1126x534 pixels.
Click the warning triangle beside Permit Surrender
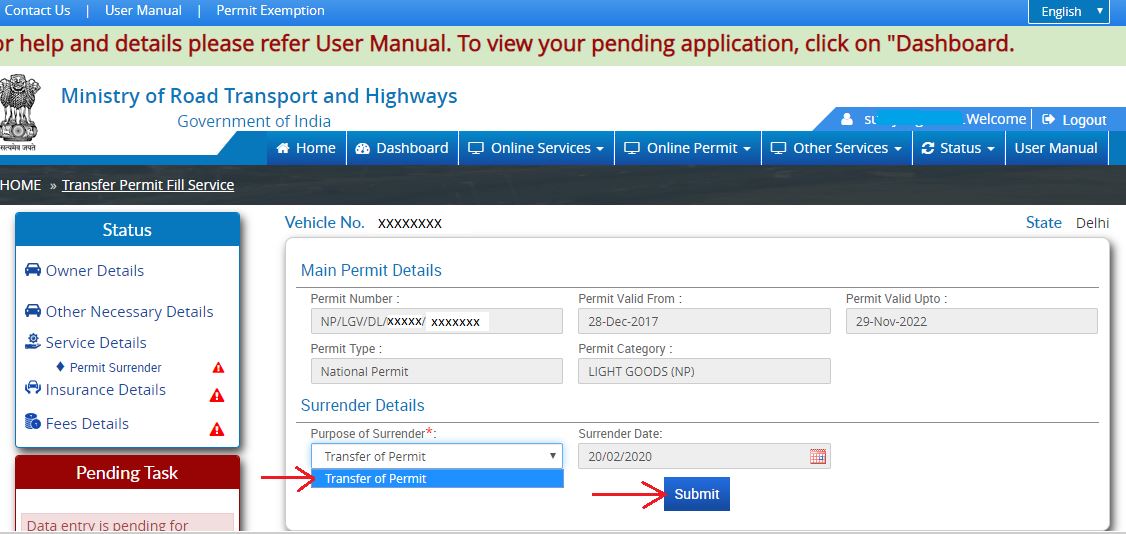(x=218, y=367)
